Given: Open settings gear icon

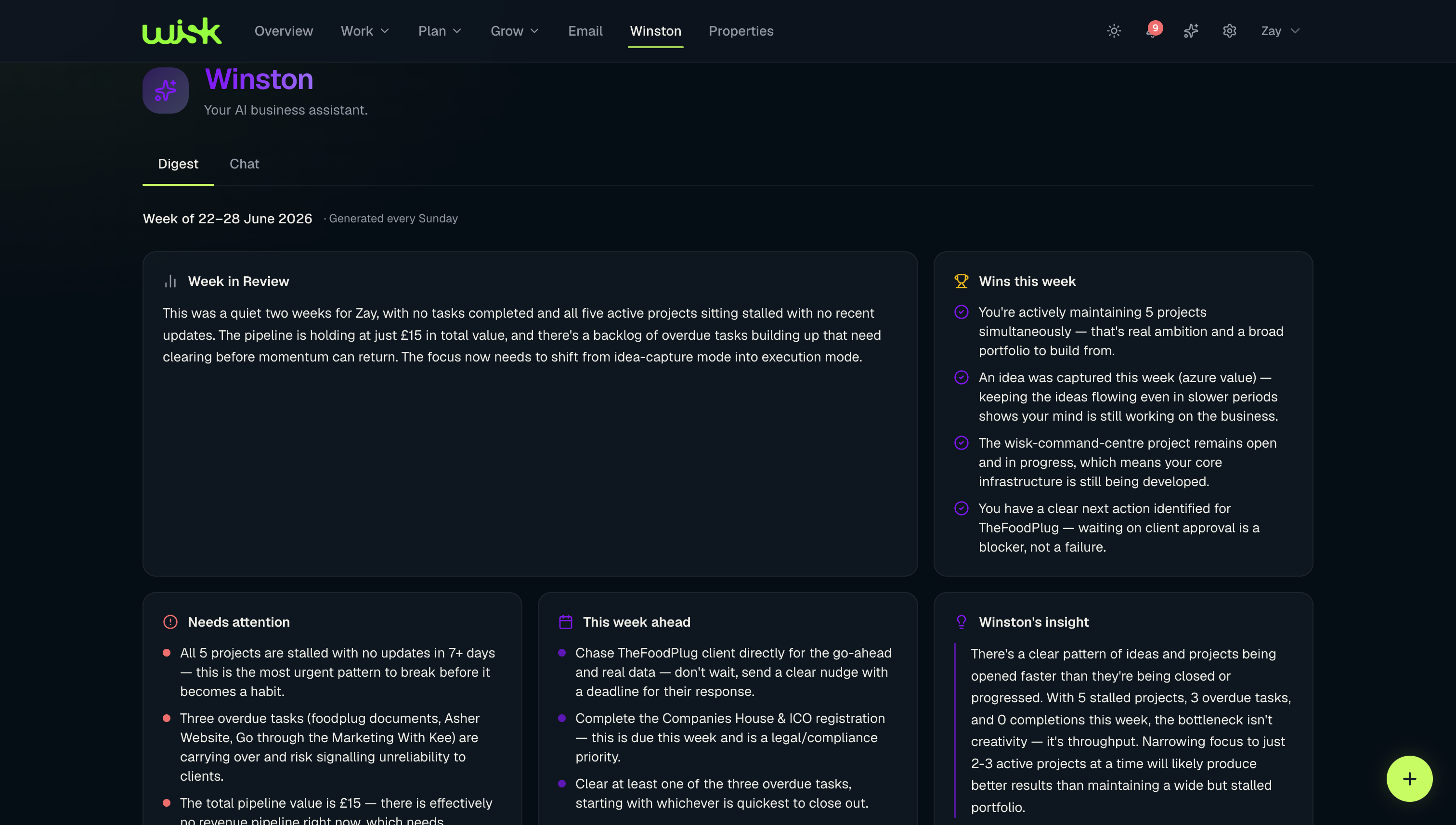Looking at the screenshot, I should 1229,31.
